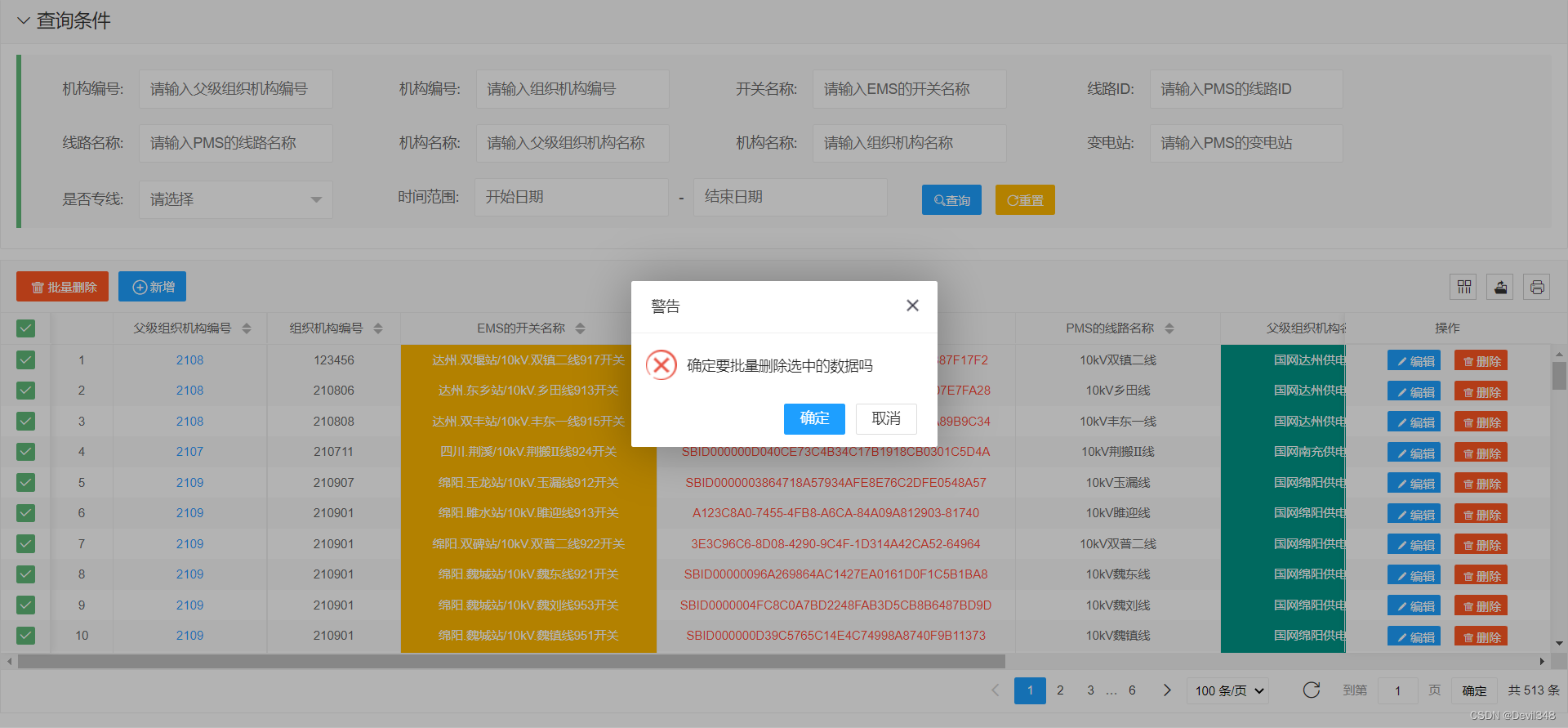Image resolution: width=1568 pixels, height=728 pixels.
Task: Click the 开始日期 date field
Action: (572, 197)
